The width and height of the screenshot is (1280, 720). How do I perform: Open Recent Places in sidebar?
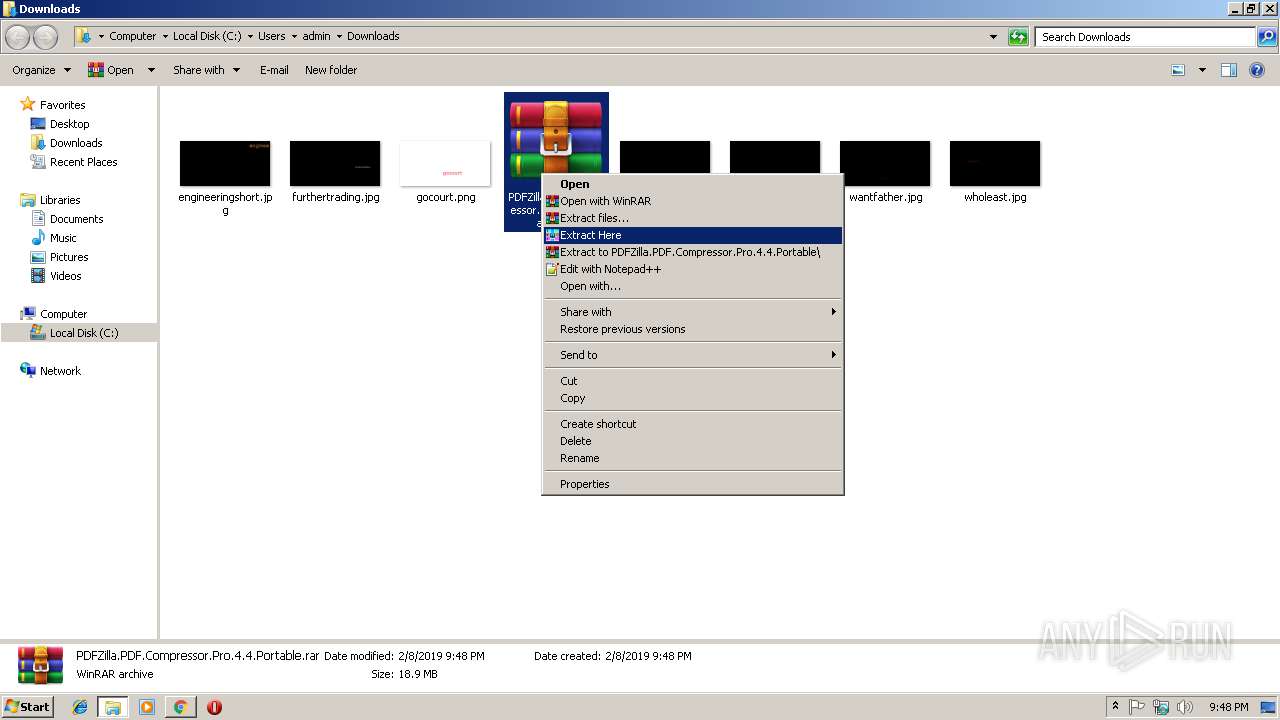pos(83,162)
